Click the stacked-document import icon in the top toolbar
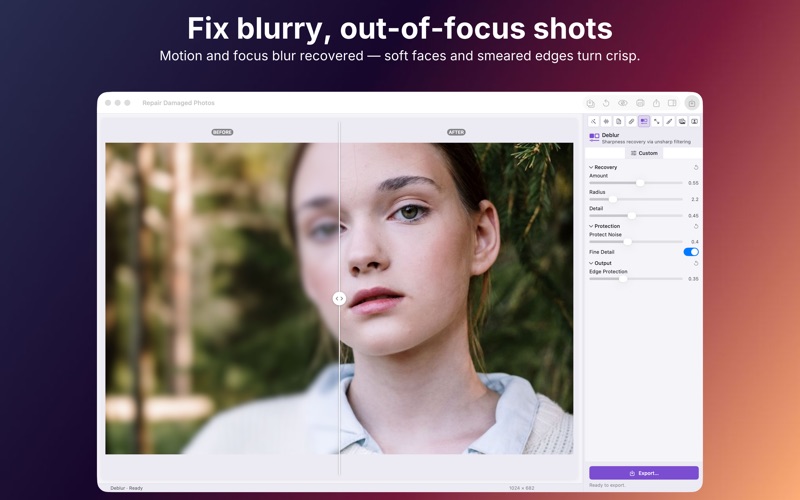This screenshot has width=800, height=500. 590,103
